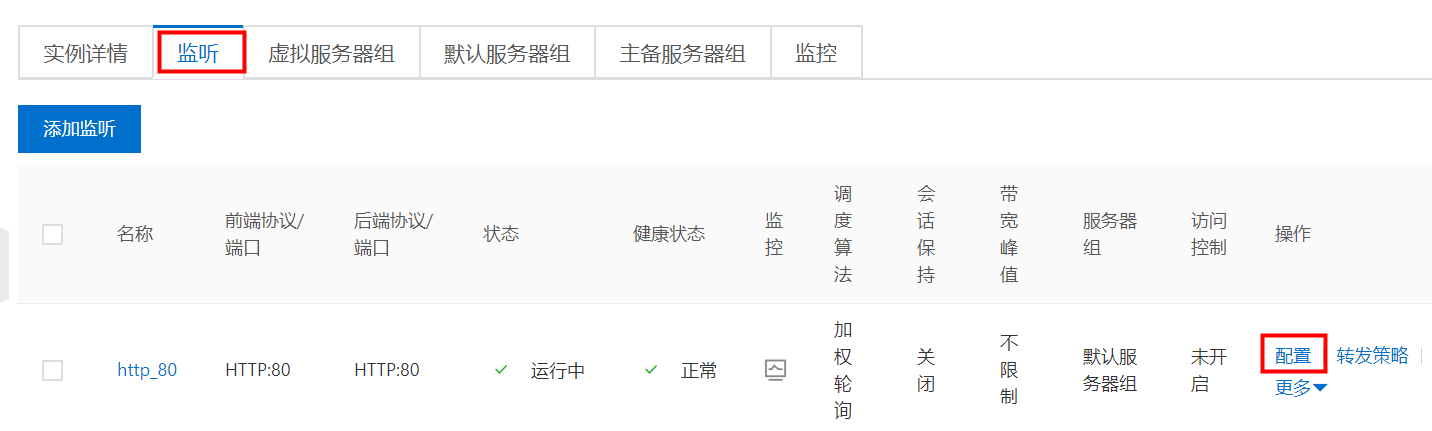Open 转发策略 for the listener
Viewport: 1432px width, 431px height.
click(1372, 355)
